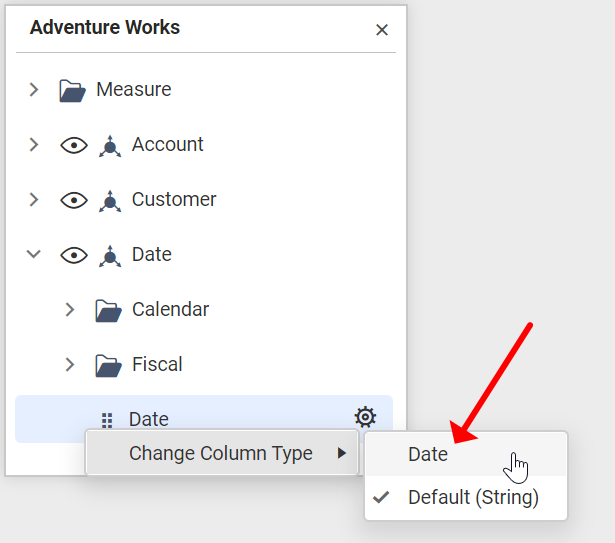Screen dimensions: 615x543
Task: Select the Date dimension label
Action: pyautogui.click(x=152, y=254)
